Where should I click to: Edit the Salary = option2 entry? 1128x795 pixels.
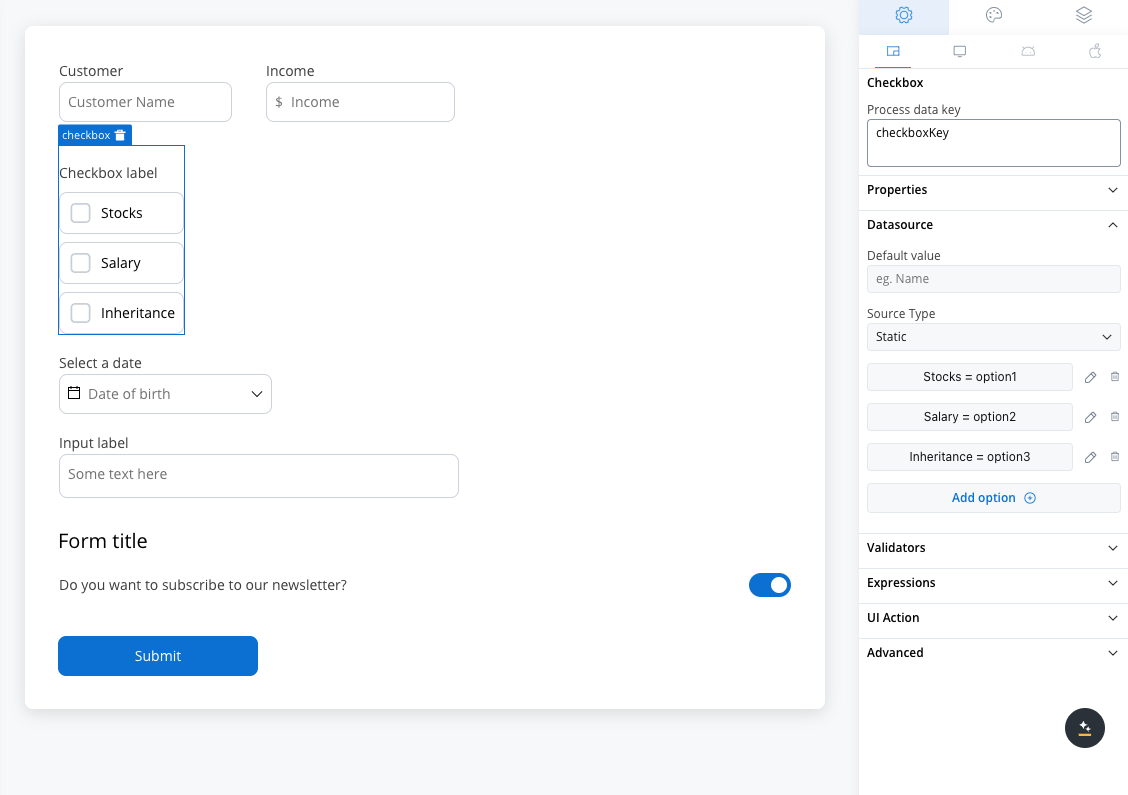[x=1091, y=417]
